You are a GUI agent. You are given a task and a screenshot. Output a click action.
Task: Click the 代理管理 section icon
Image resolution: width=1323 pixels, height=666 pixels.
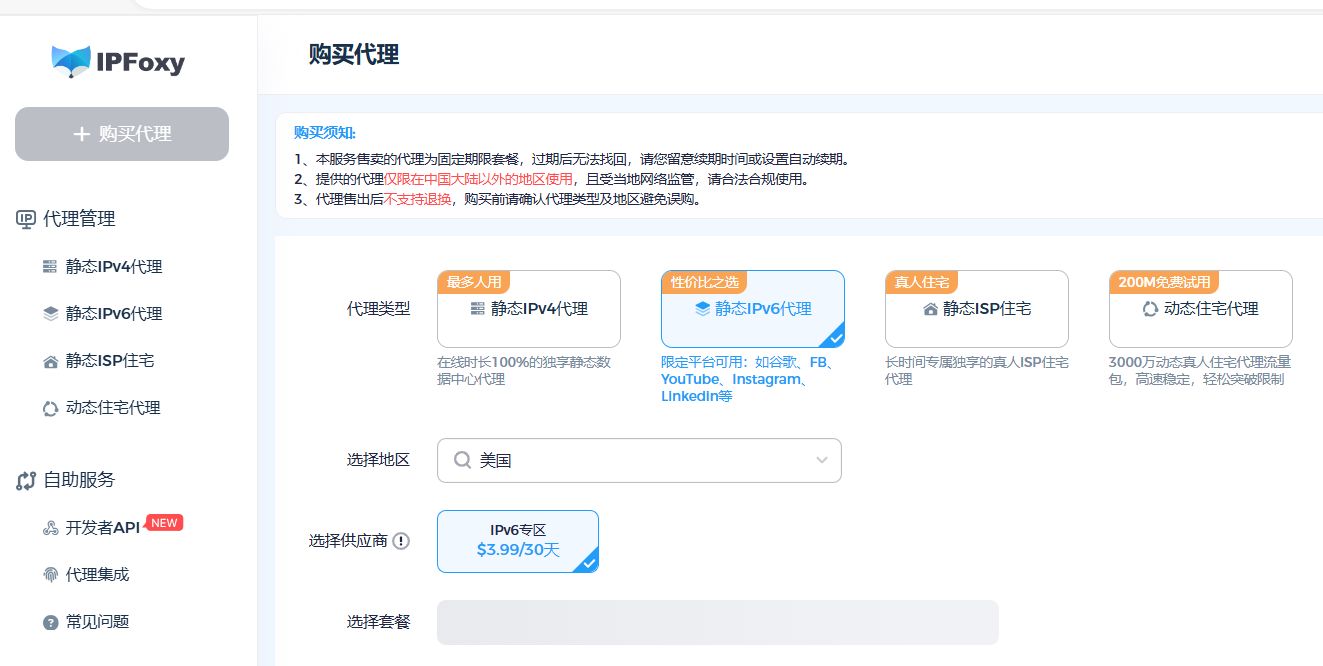tap(26, 219)
